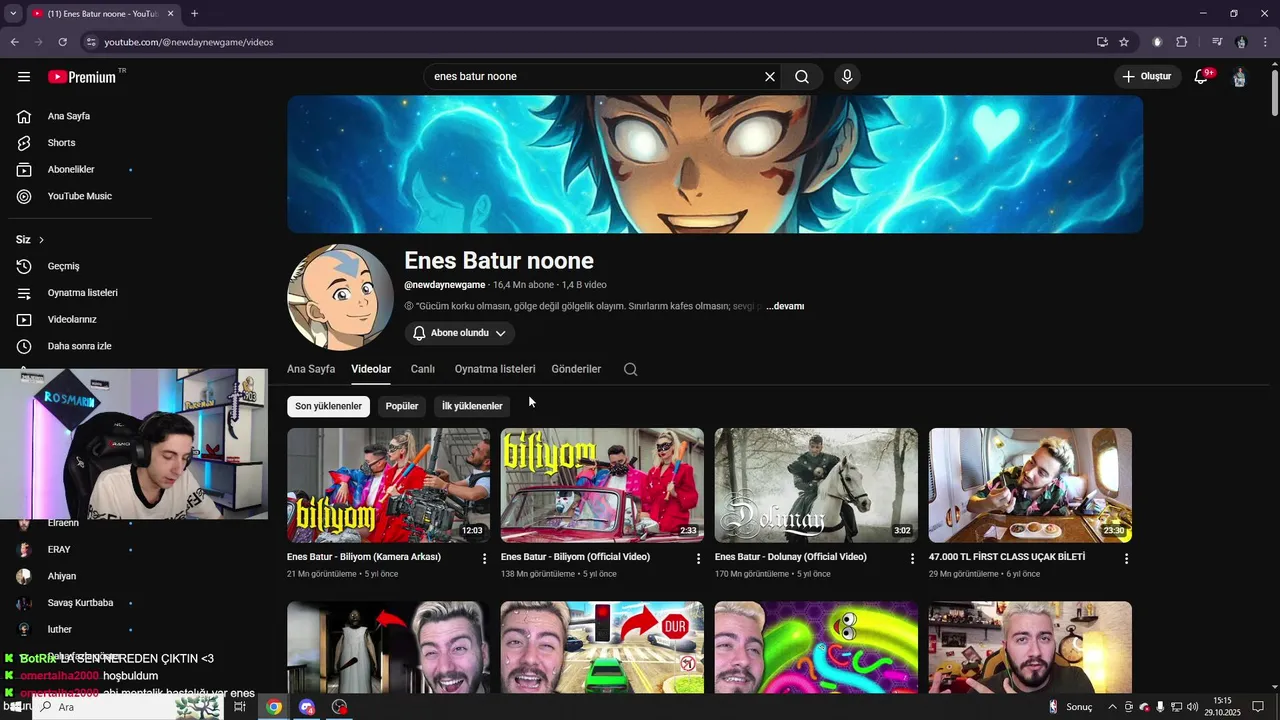Open Chrome from Windows taskbar
The width and height of the screenshot is (1280, 720).
click(x=273, y=707)
